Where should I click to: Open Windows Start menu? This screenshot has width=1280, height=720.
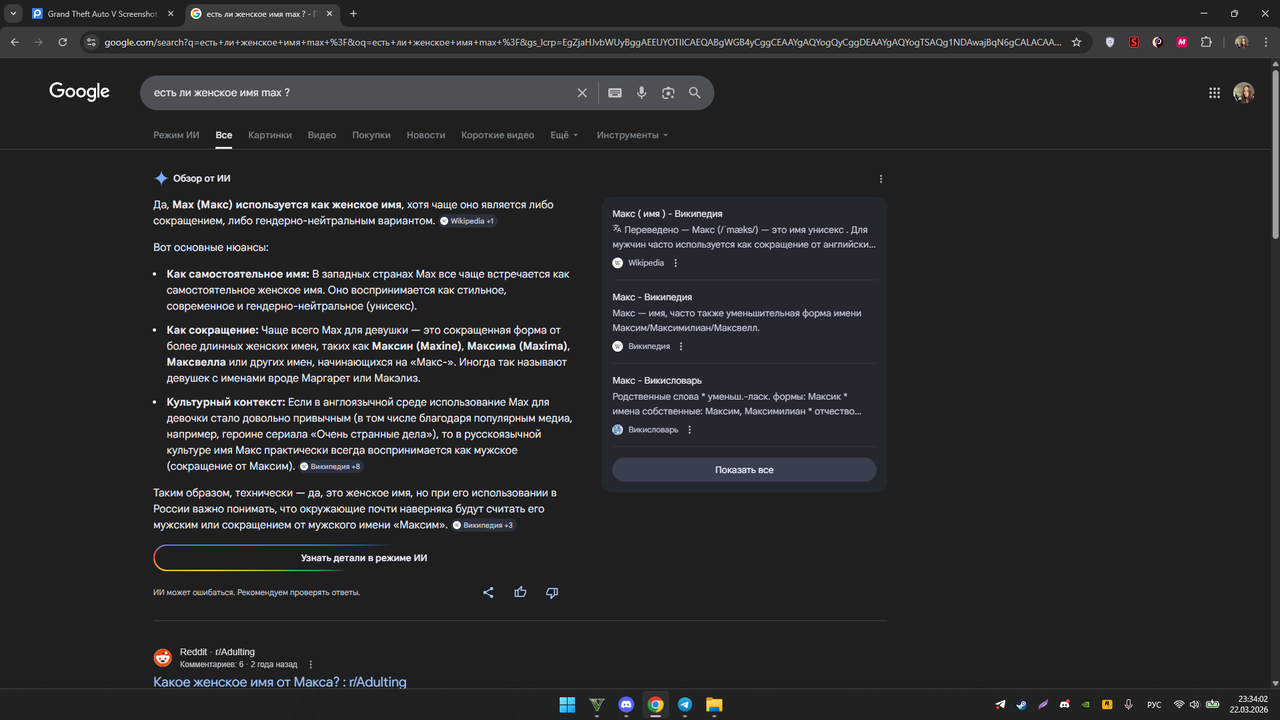pos(567,705)
